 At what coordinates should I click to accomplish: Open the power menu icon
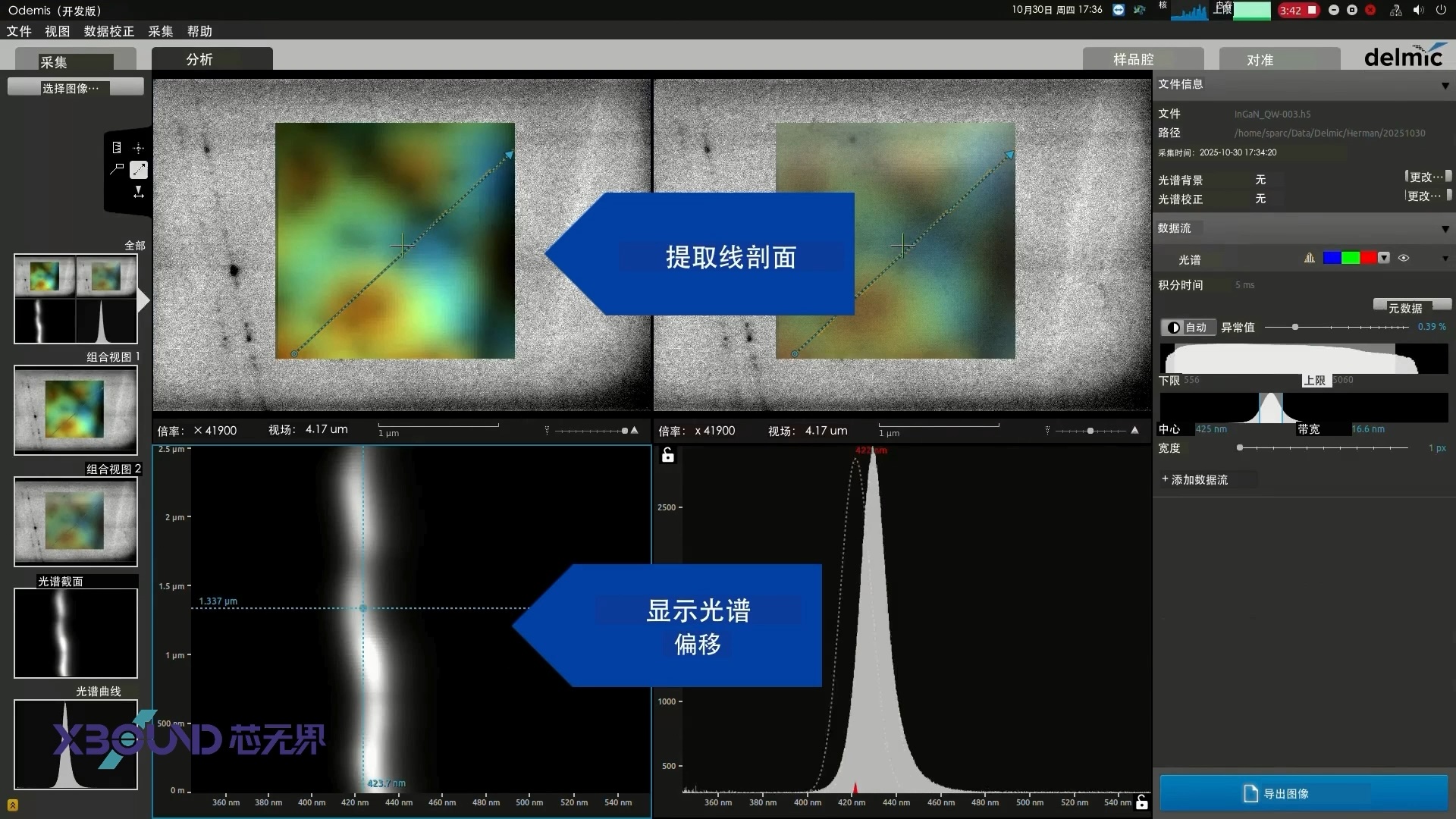1441,10
